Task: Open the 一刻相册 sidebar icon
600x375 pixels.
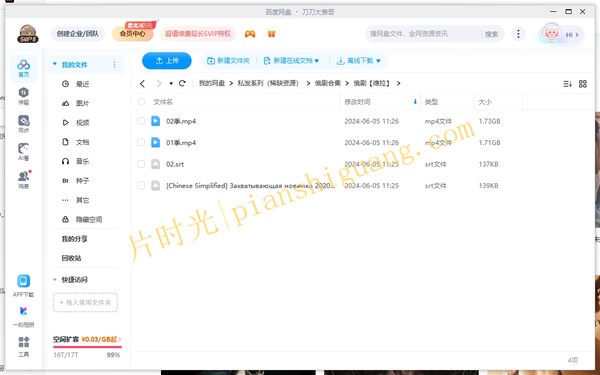Action: (x=24, y=317)
